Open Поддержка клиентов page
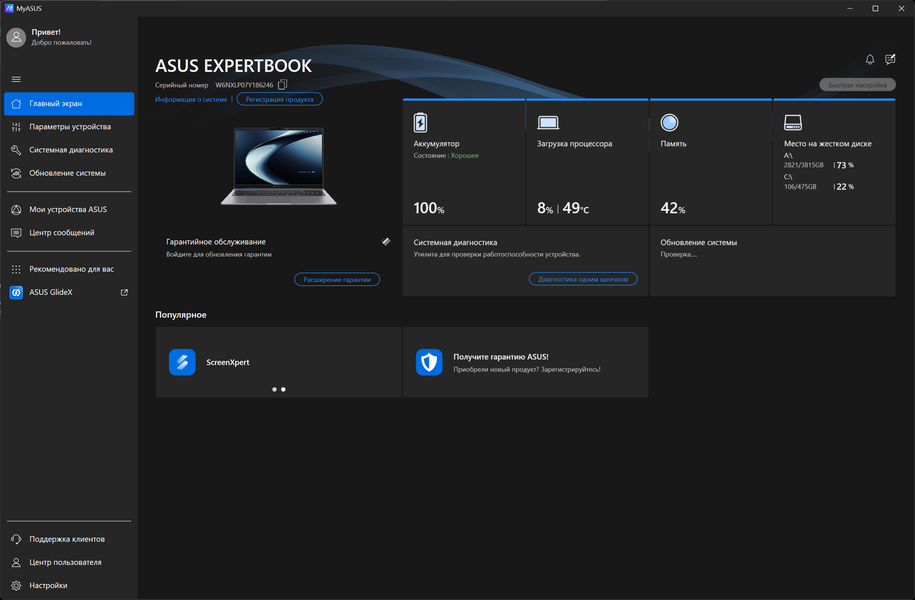915x600 pixels. pyautogui.click(x=69, y=539)
